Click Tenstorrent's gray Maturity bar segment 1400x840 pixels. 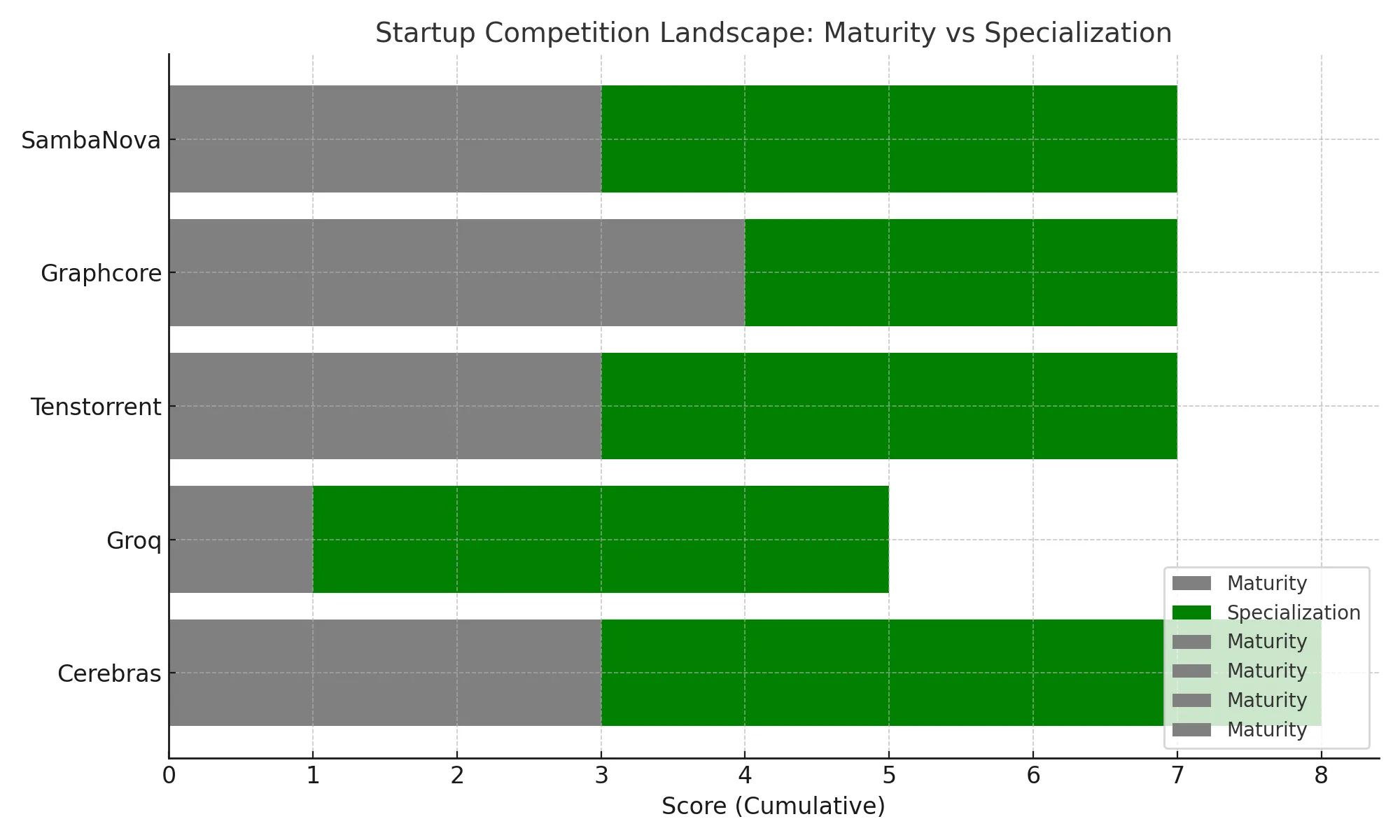click(x=385, y=406)
